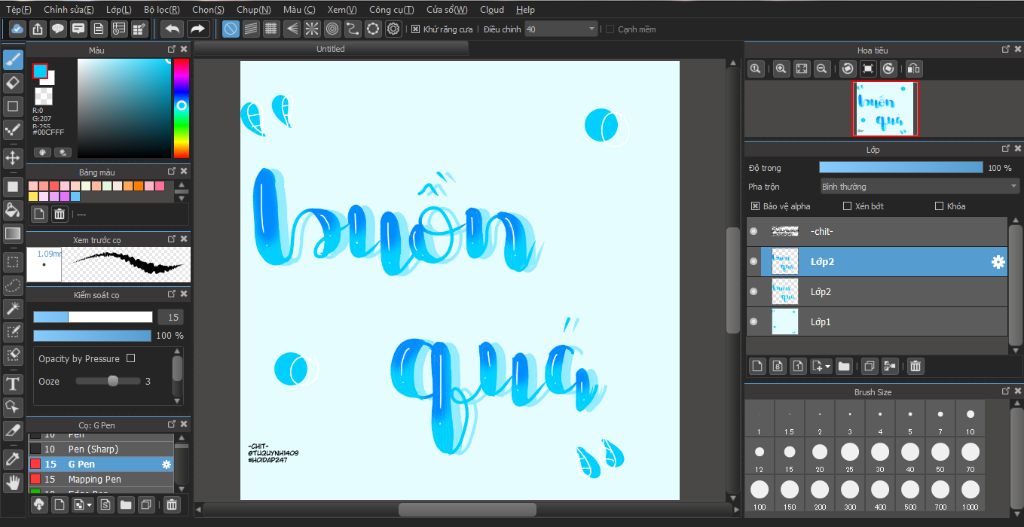Select the Eraser tool
1024x527 pixels.
(13, 83)
